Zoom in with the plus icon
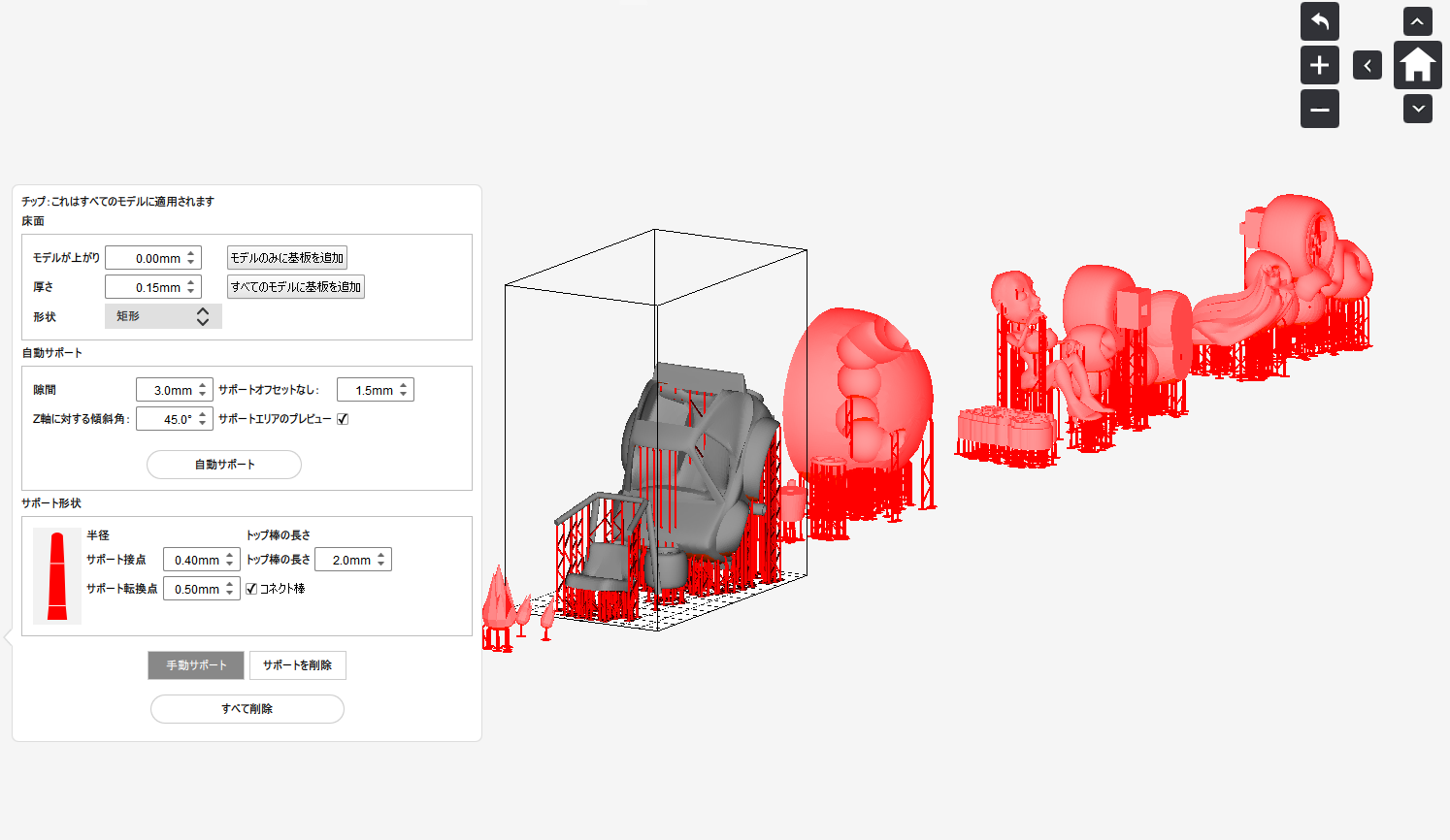This screenshot has height=840, width=1450. 1319,65
